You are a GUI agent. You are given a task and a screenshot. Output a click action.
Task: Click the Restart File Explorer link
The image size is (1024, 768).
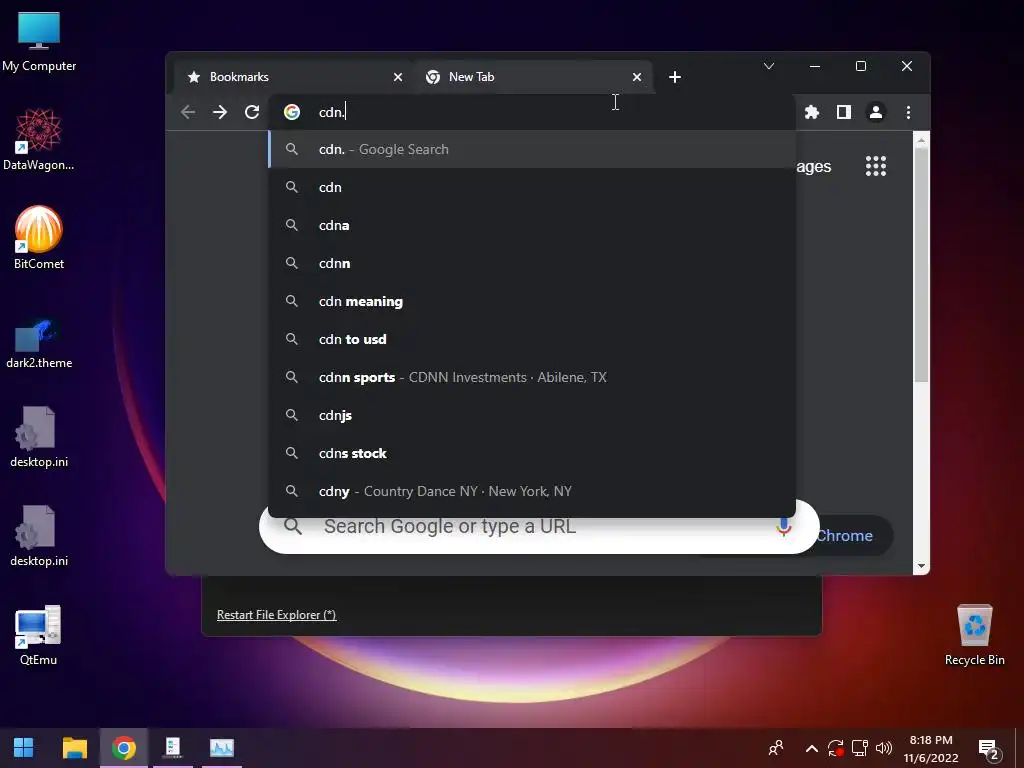tap(276, 615)
